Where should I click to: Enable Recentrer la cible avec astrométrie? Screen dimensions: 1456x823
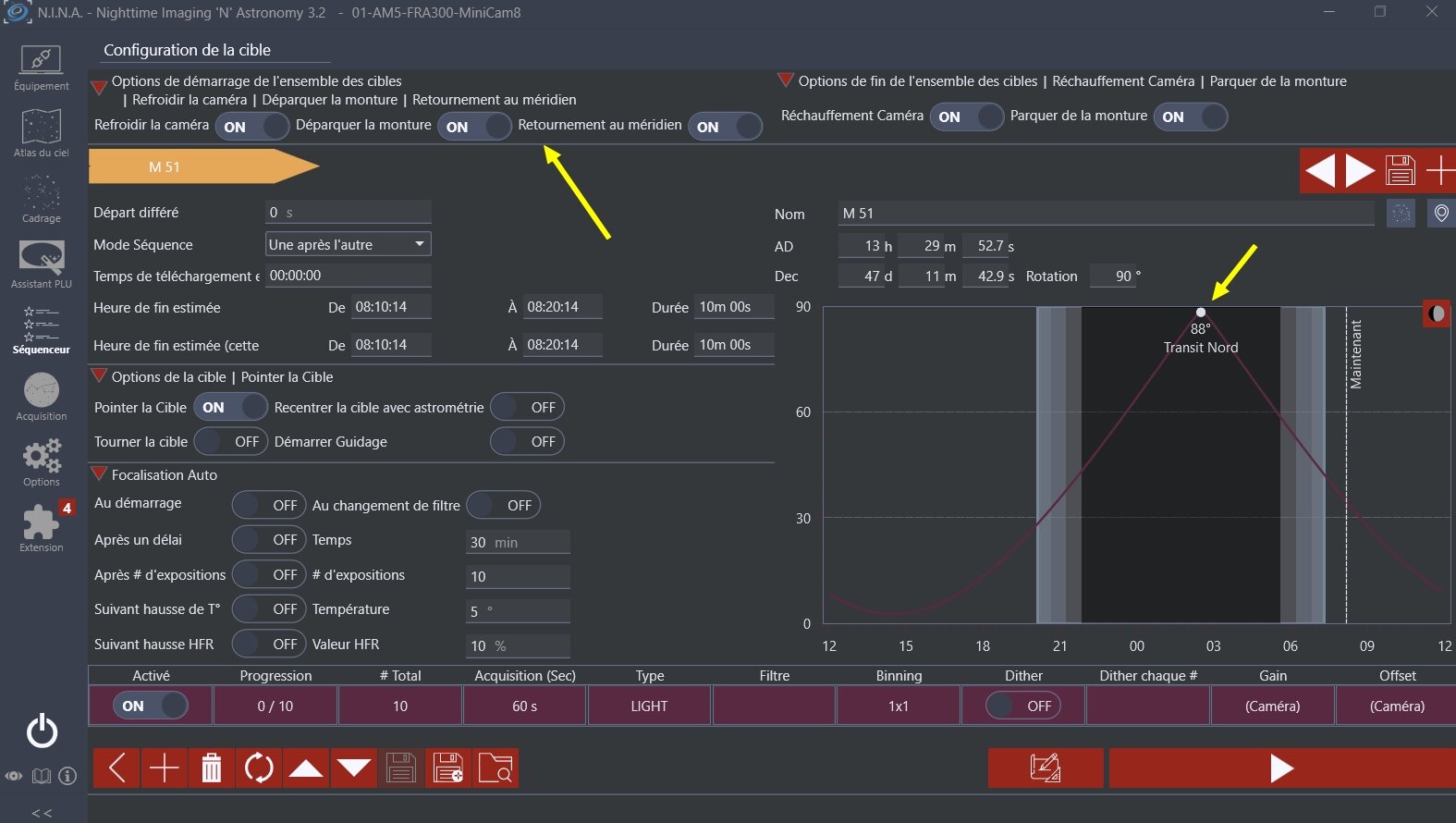[x=527, y=407]
